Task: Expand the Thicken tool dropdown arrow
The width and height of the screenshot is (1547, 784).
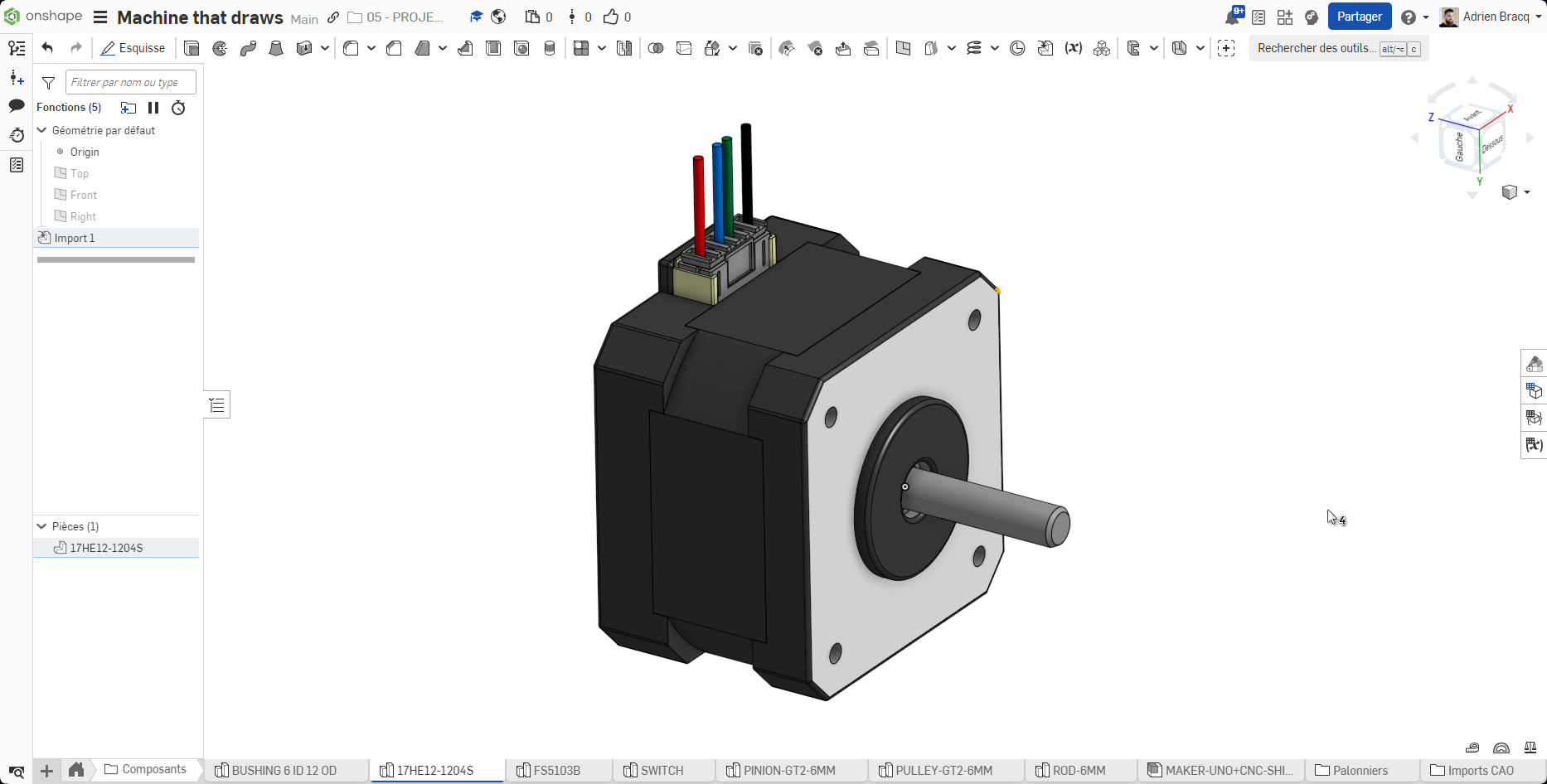Action: [325, 48]
